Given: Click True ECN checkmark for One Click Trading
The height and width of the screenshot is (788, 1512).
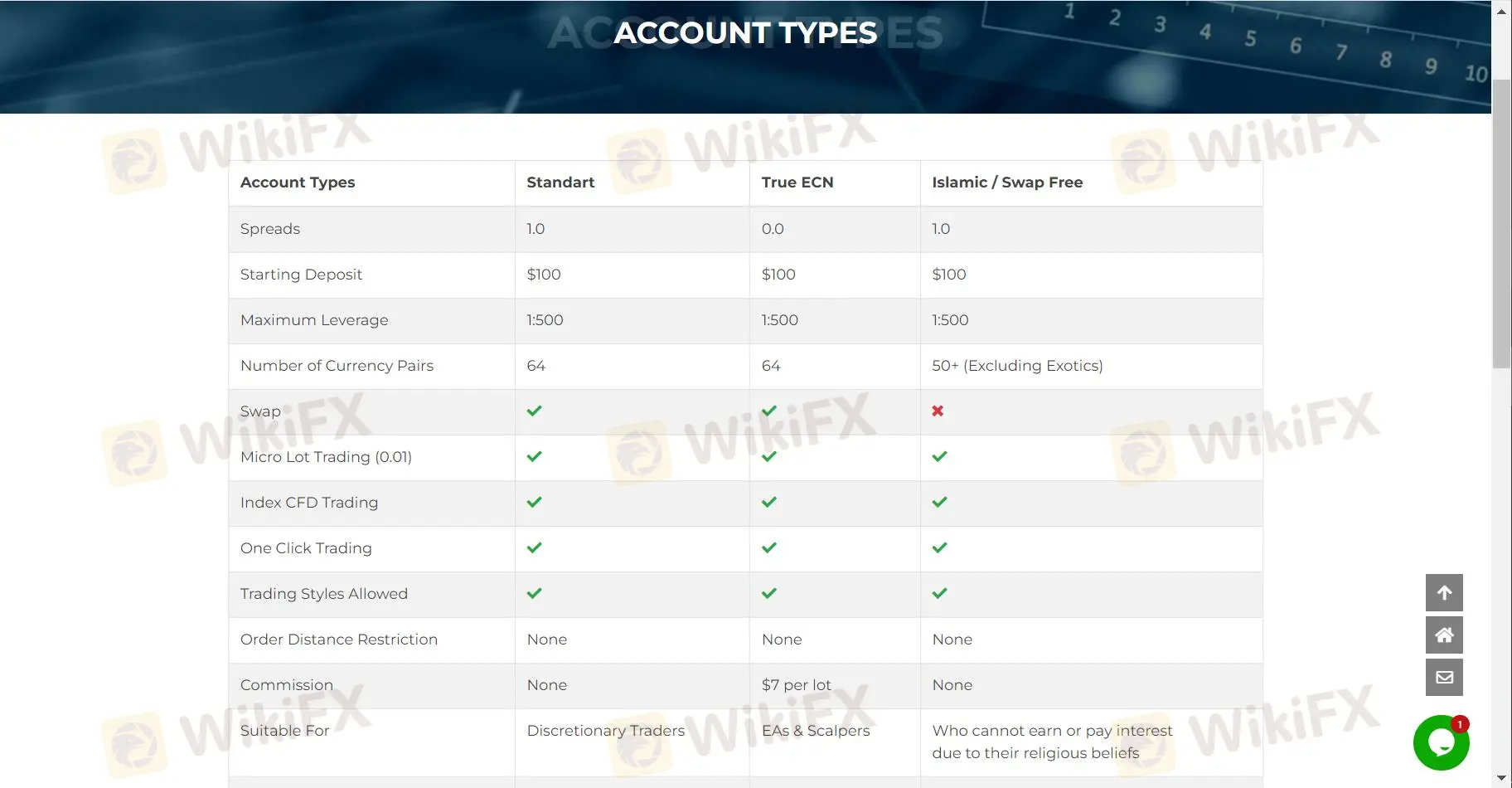Looking at the screenshot, I should pos(769,548).
